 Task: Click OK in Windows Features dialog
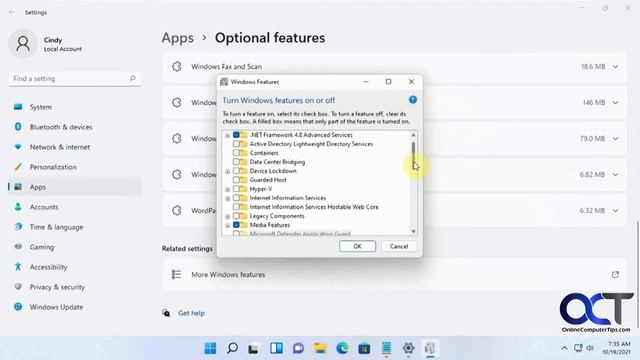click(357, 246)
